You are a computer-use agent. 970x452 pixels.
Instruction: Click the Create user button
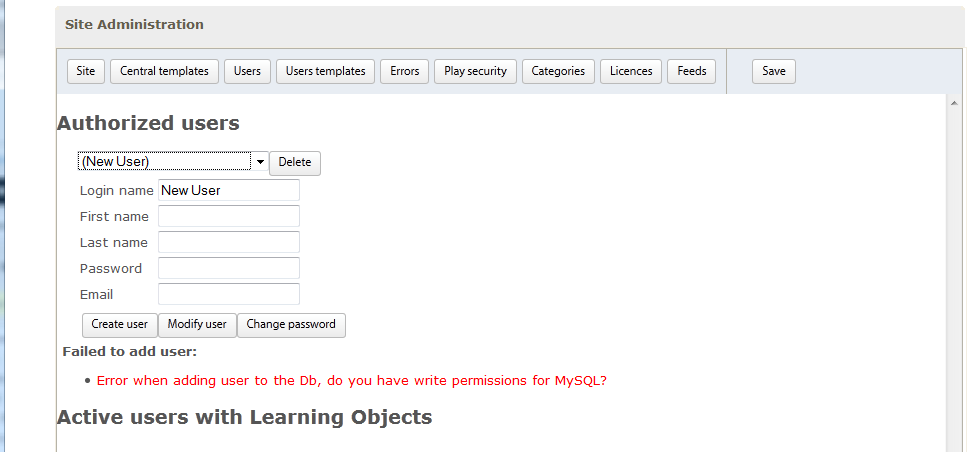119,325
